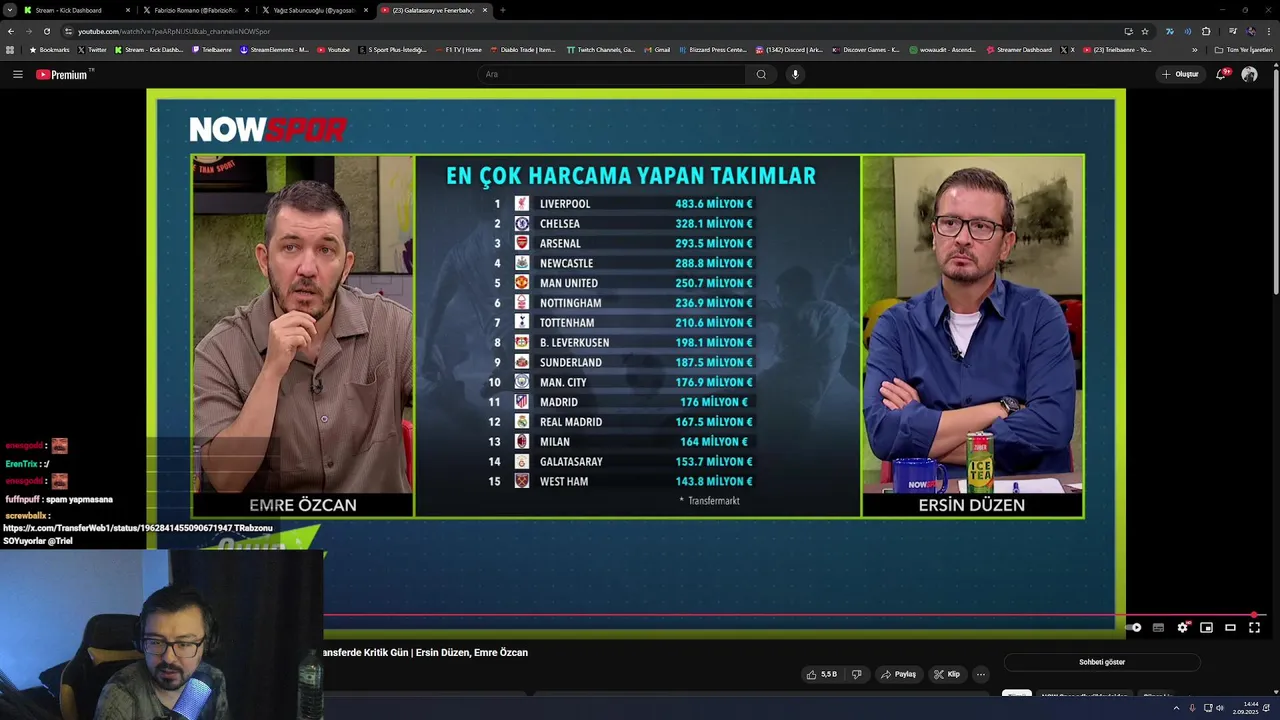The width and height of the screenshot is (1280, 720).
Task: Bookmark this page with the star icon
Action: (x=1145, y=31)
